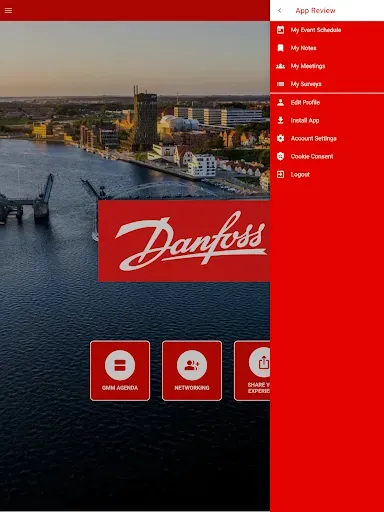Click the App Review title
The height and width of the screenshot is (512, 384).
315,11
